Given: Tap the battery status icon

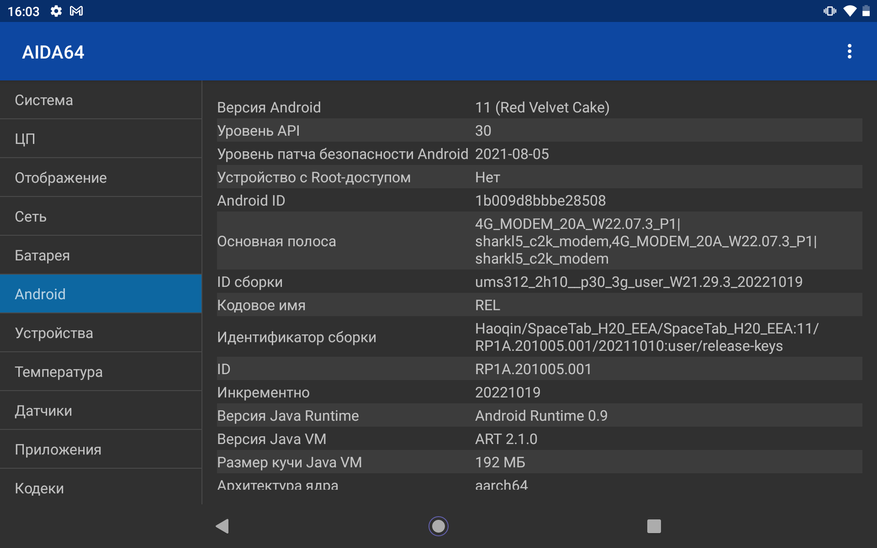Looking at the screenshot, I should point(866,11).
